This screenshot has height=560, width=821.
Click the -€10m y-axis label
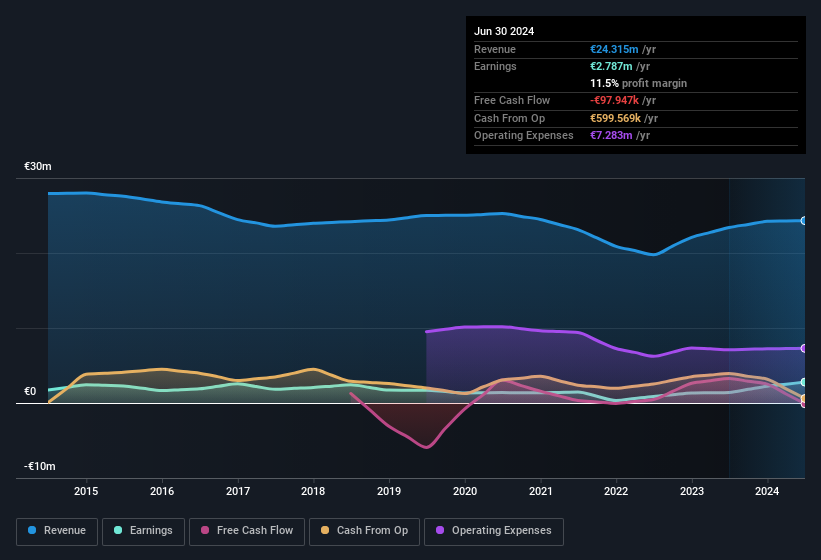40,466
